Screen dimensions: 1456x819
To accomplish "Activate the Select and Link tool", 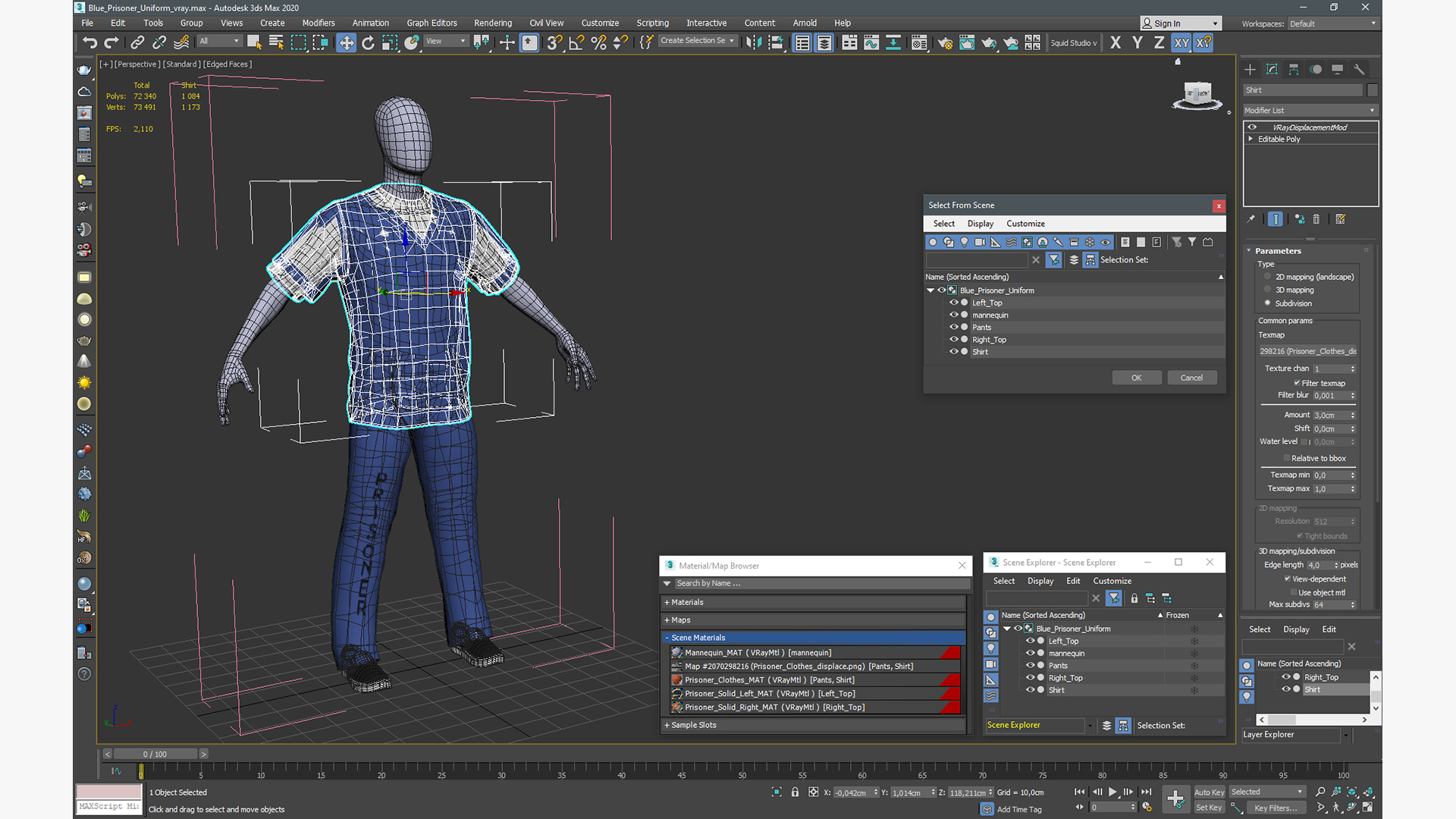I will 137,42.
